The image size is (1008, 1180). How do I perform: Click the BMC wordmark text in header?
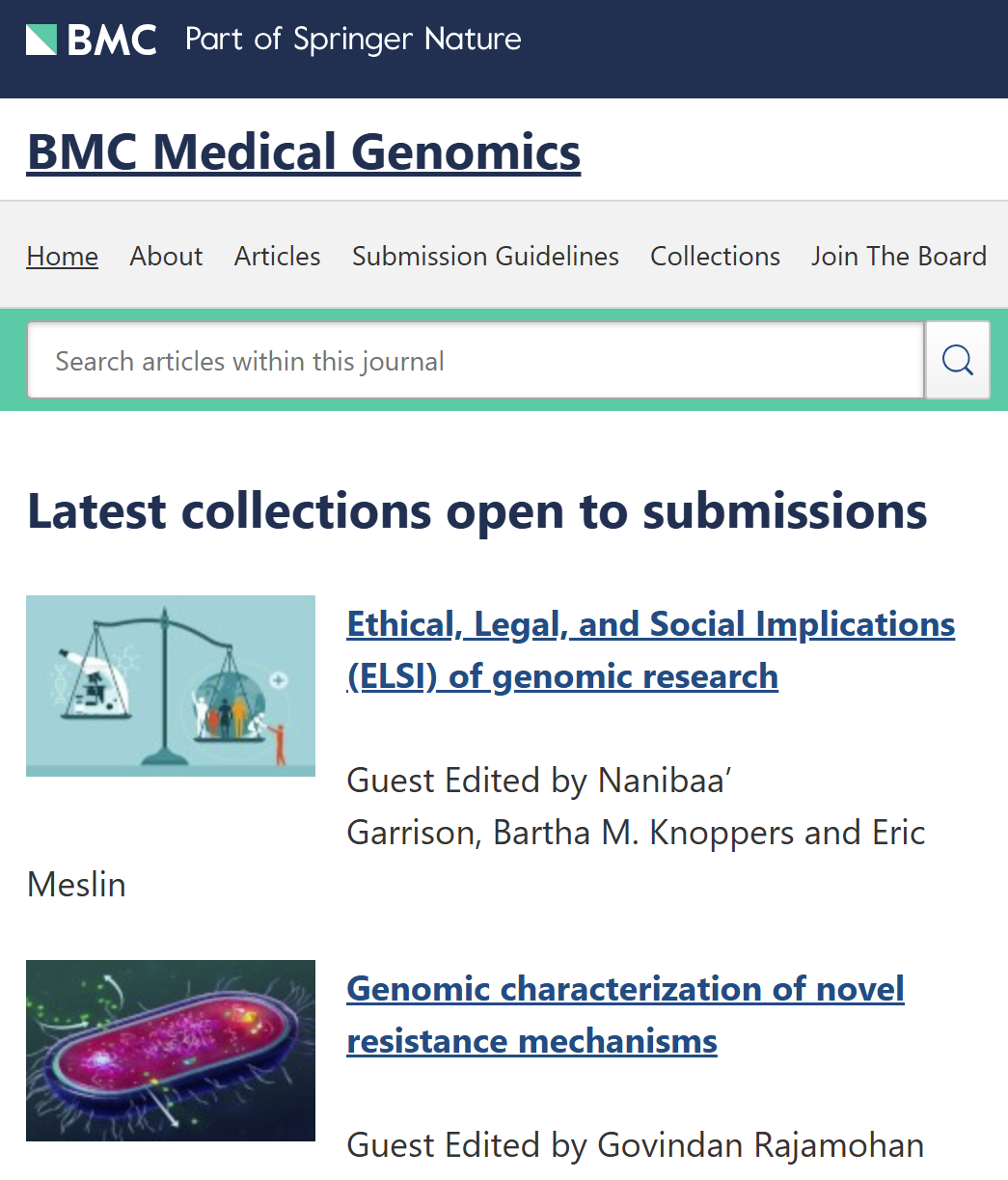pos(112,40)
